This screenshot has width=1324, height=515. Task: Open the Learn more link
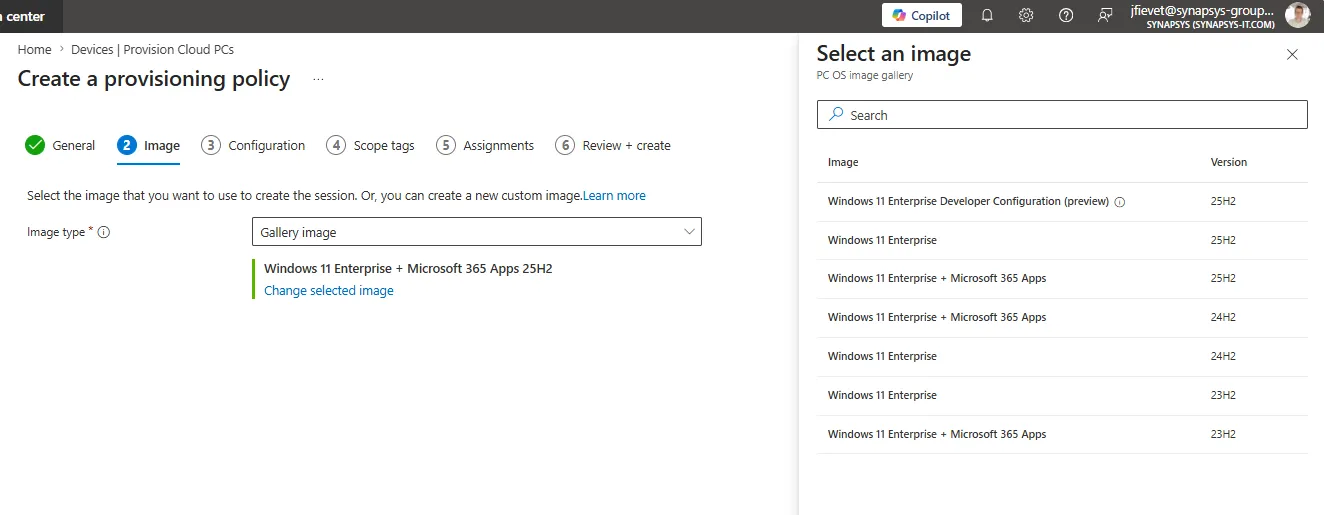[614, 196]
